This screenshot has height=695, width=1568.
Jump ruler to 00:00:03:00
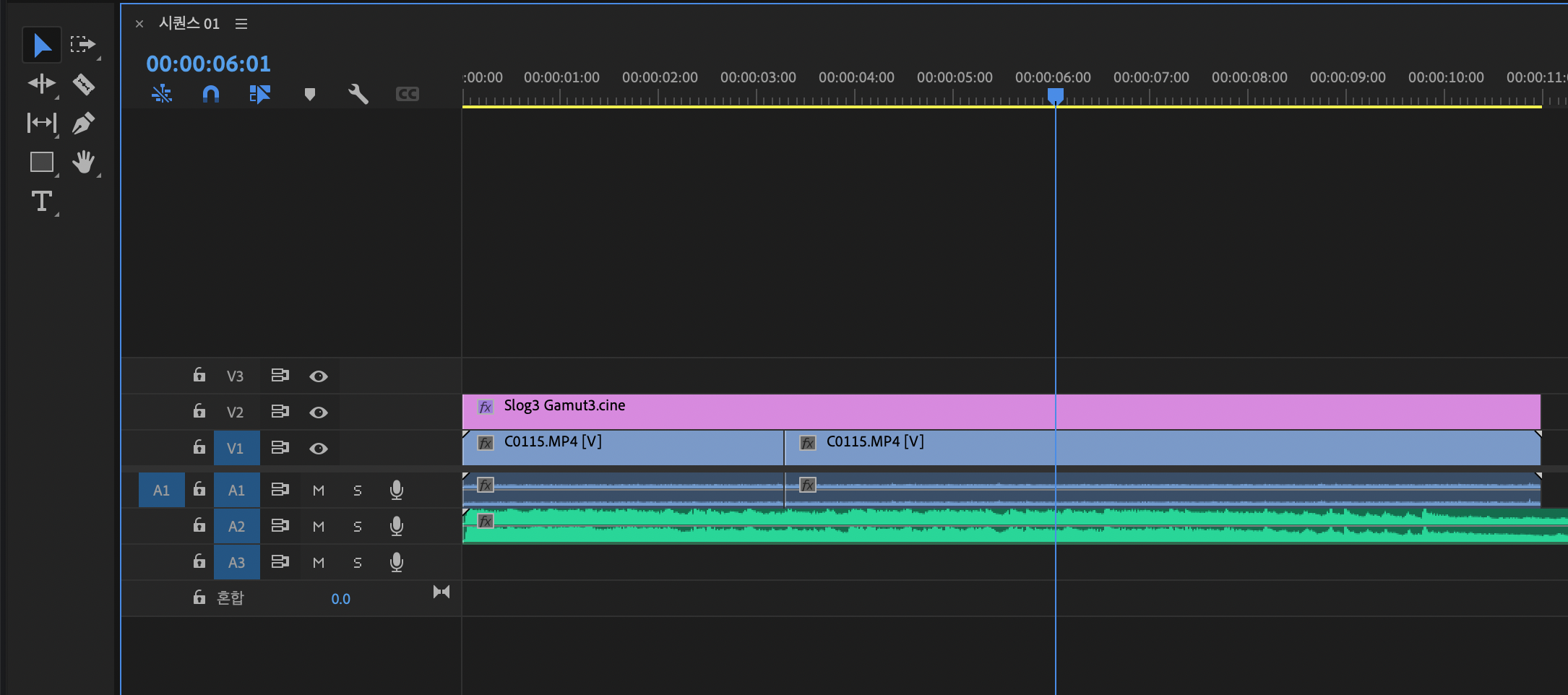(x=758, y=77)
